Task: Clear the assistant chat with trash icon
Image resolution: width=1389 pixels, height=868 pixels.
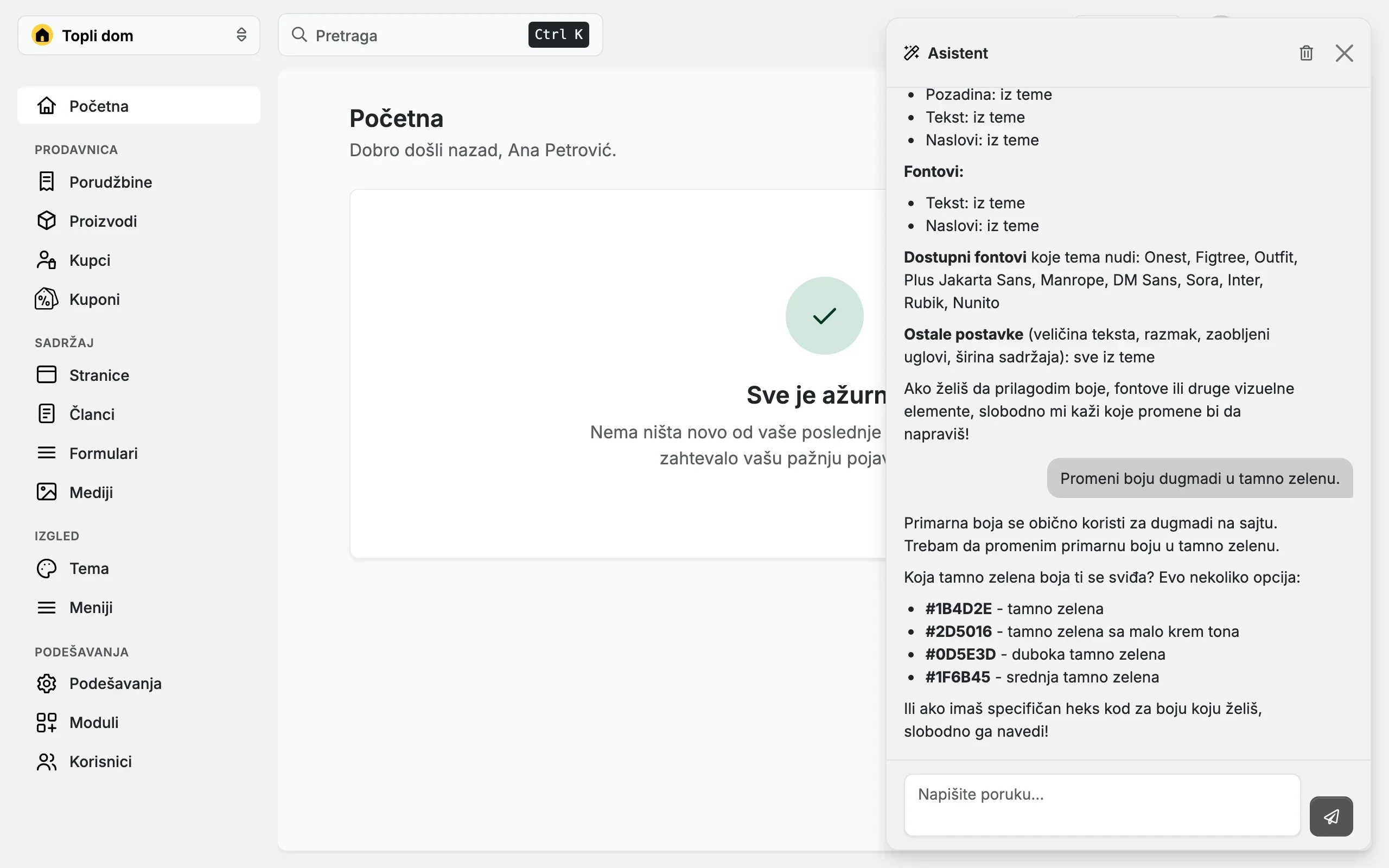Action: point(1306,53)
